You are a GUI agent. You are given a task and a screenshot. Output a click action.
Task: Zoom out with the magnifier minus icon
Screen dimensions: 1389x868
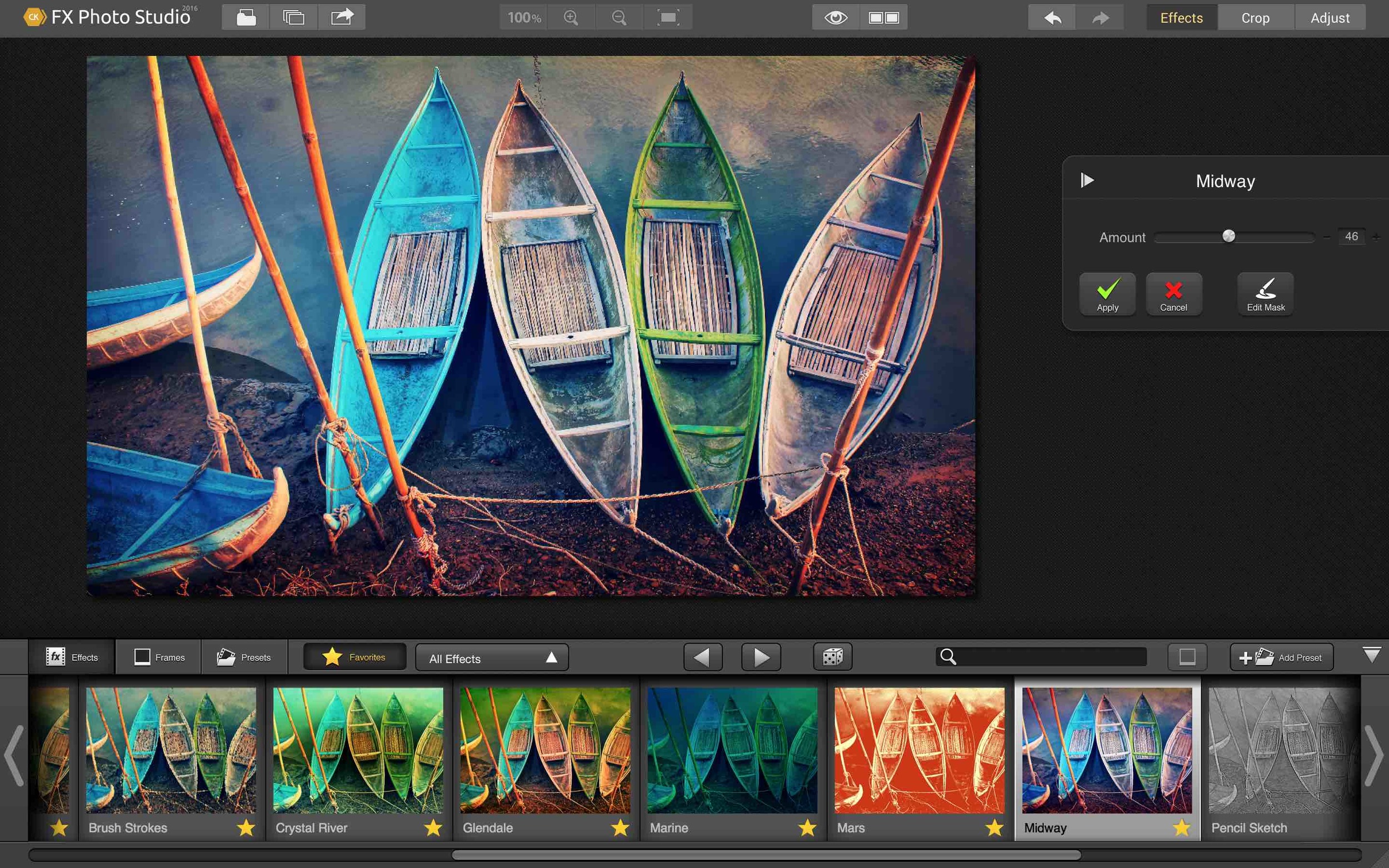coord(619,18)
